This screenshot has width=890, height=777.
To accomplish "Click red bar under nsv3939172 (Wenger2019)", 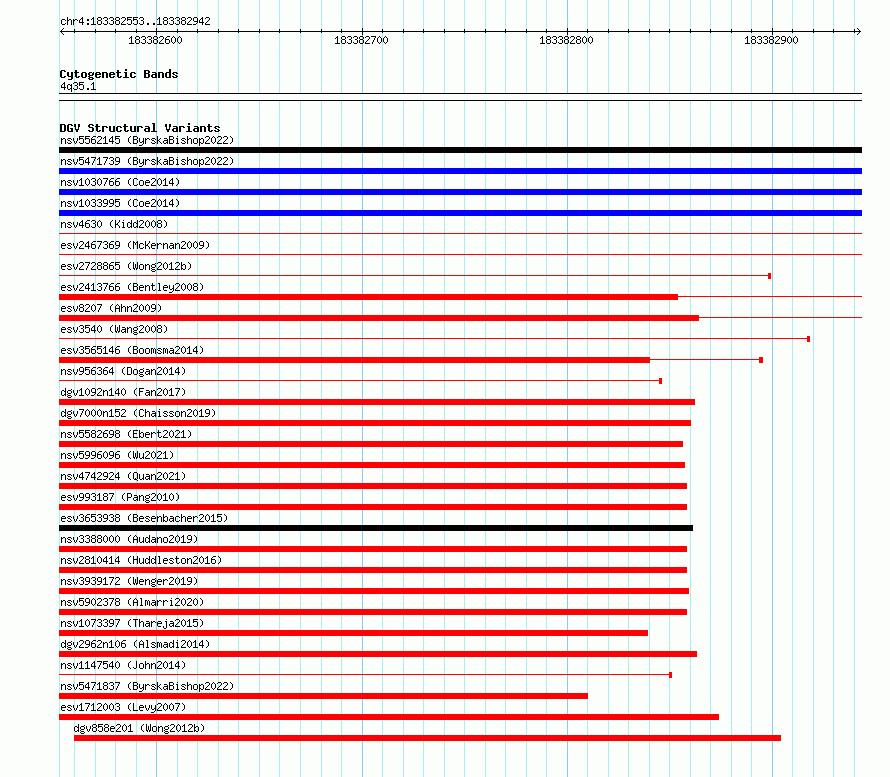I will pyautogui.click(x=374, y=591).
